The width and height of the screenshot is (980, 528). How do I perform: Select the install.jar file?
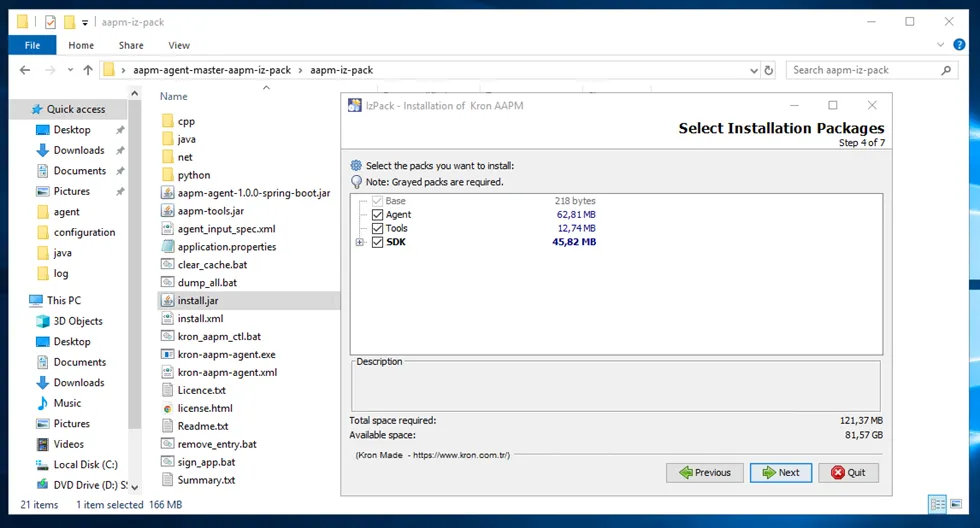pyautogui.click(x=198, y=301)
